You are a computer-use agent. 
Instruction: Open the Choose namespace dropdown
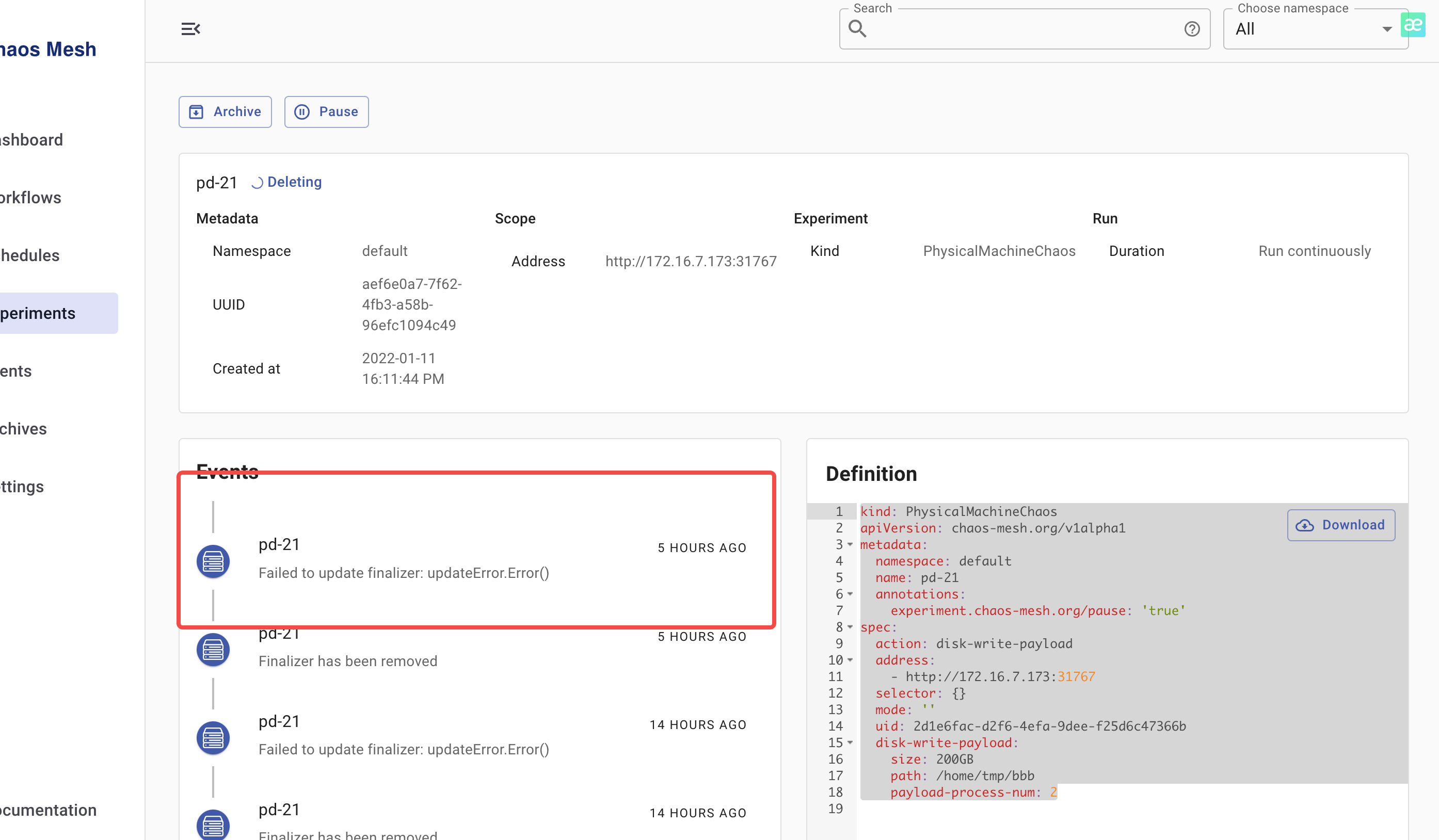[1314, 28]
